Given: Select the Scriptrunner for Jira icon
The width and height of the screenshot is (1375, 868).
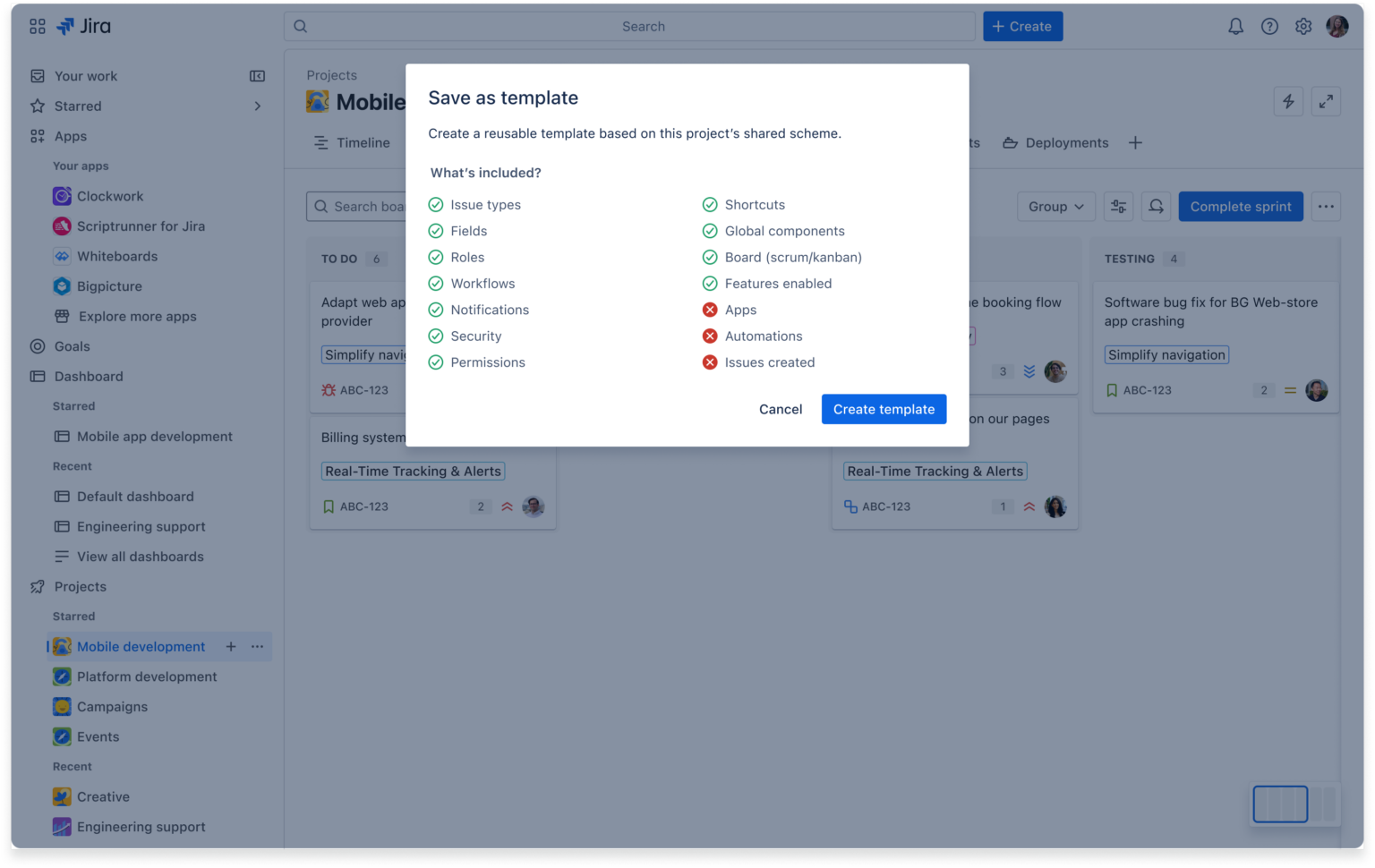Looking at the screenshot, I should [x=61, y=226].
